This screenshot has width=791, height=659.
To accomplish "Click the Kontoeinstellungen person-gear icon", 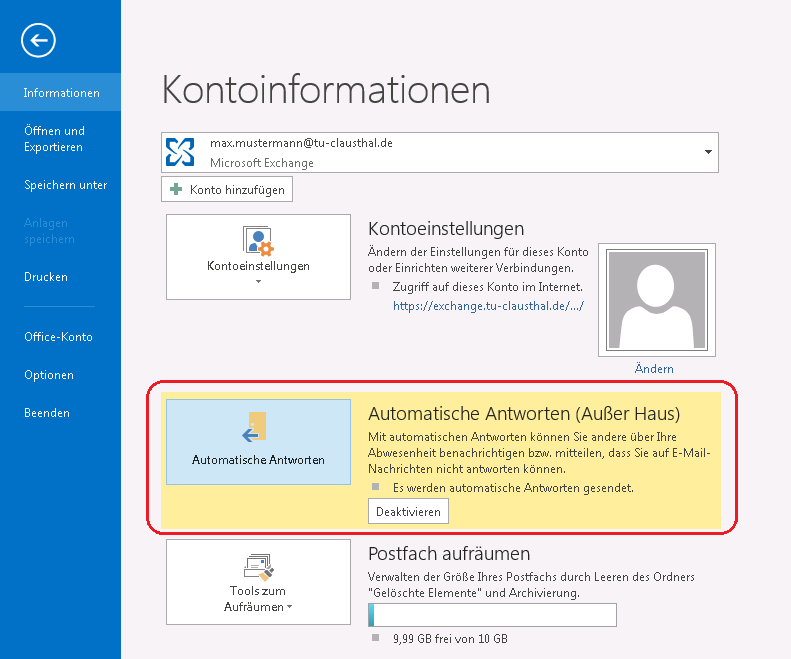I will click(258, 240).
